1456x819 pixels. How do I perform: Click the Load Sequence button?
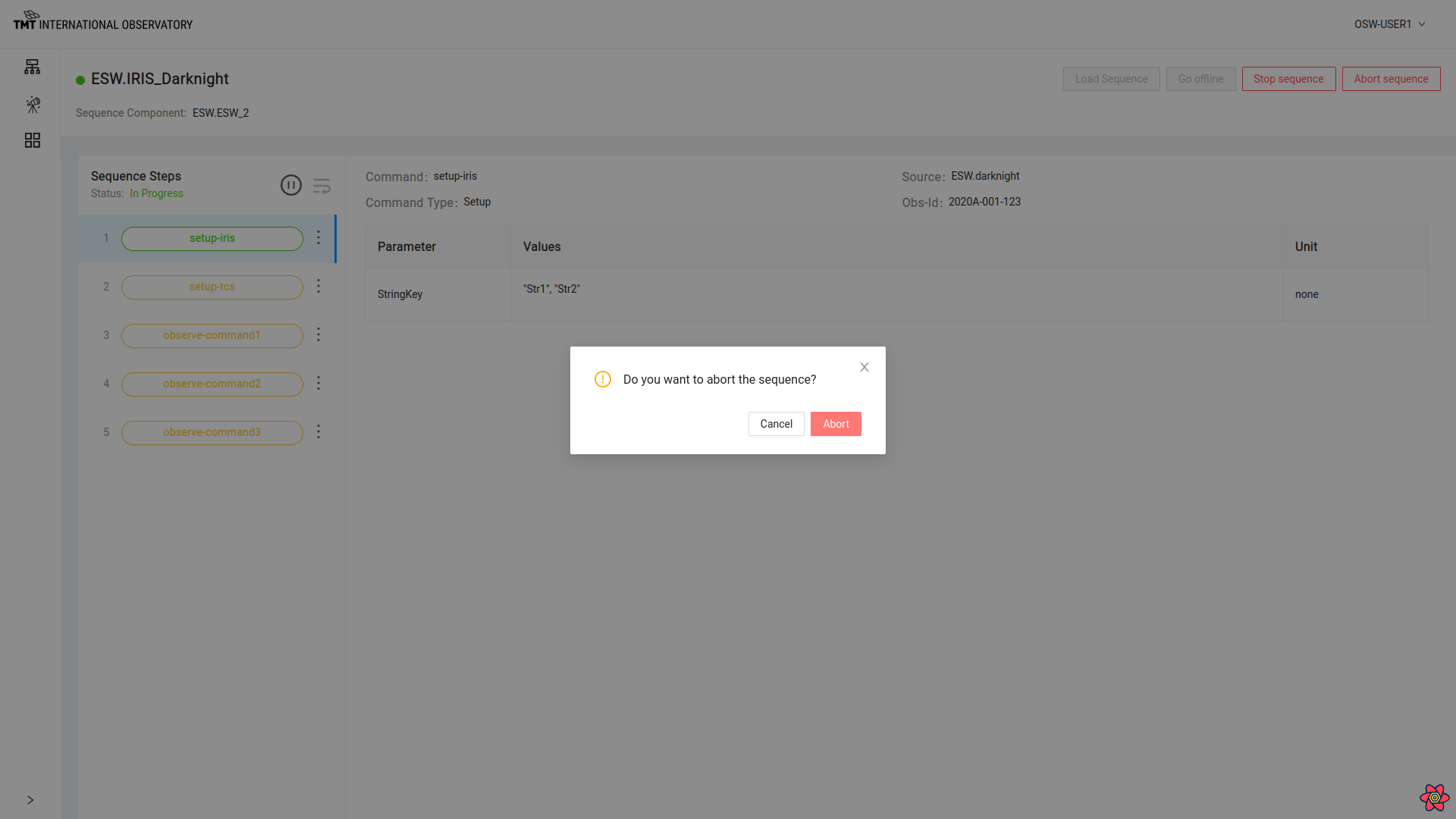(x=1112, y=79)
